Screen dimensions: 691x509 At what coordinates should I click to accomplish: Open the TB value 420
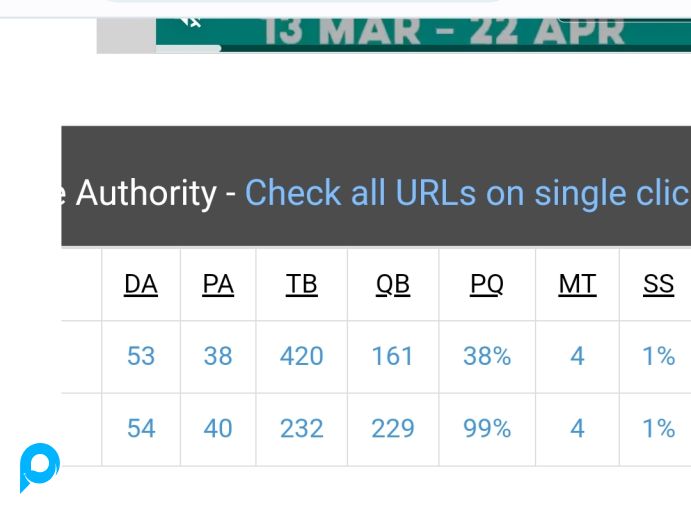click(x=301, y=356)
